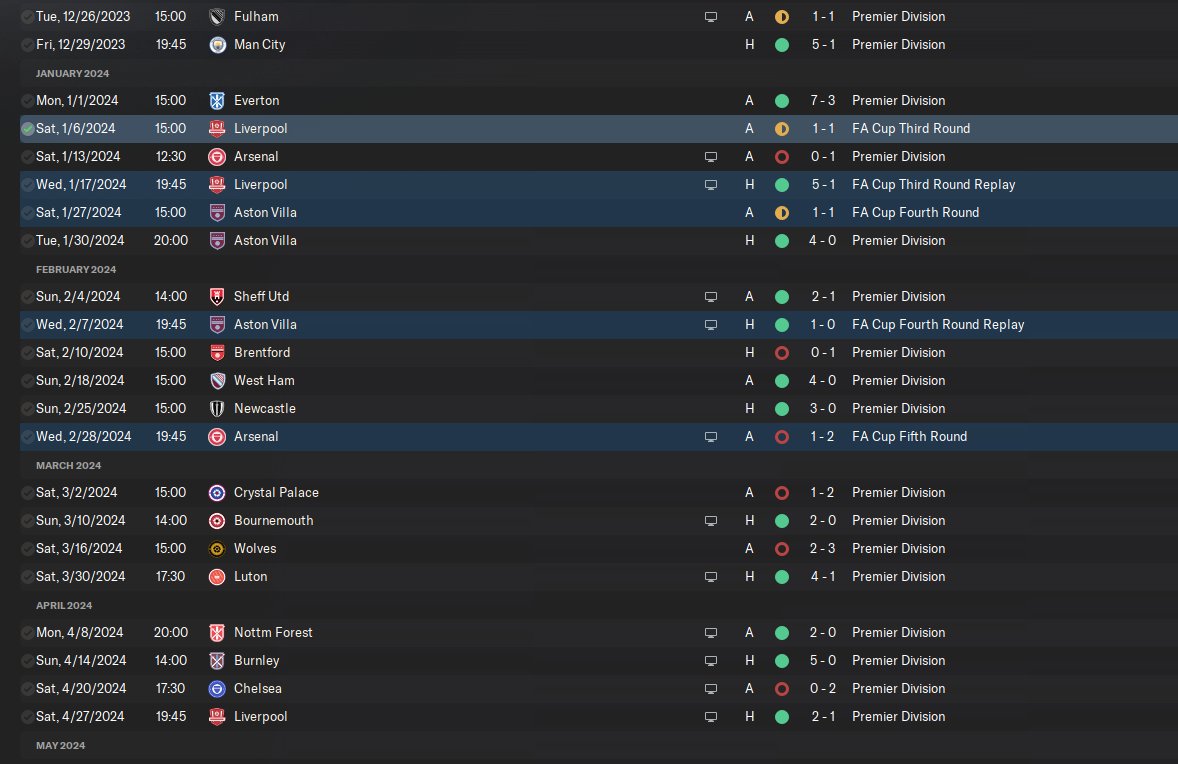
Task: Click the Fulham club badge icon
Action: coord(217,17)
